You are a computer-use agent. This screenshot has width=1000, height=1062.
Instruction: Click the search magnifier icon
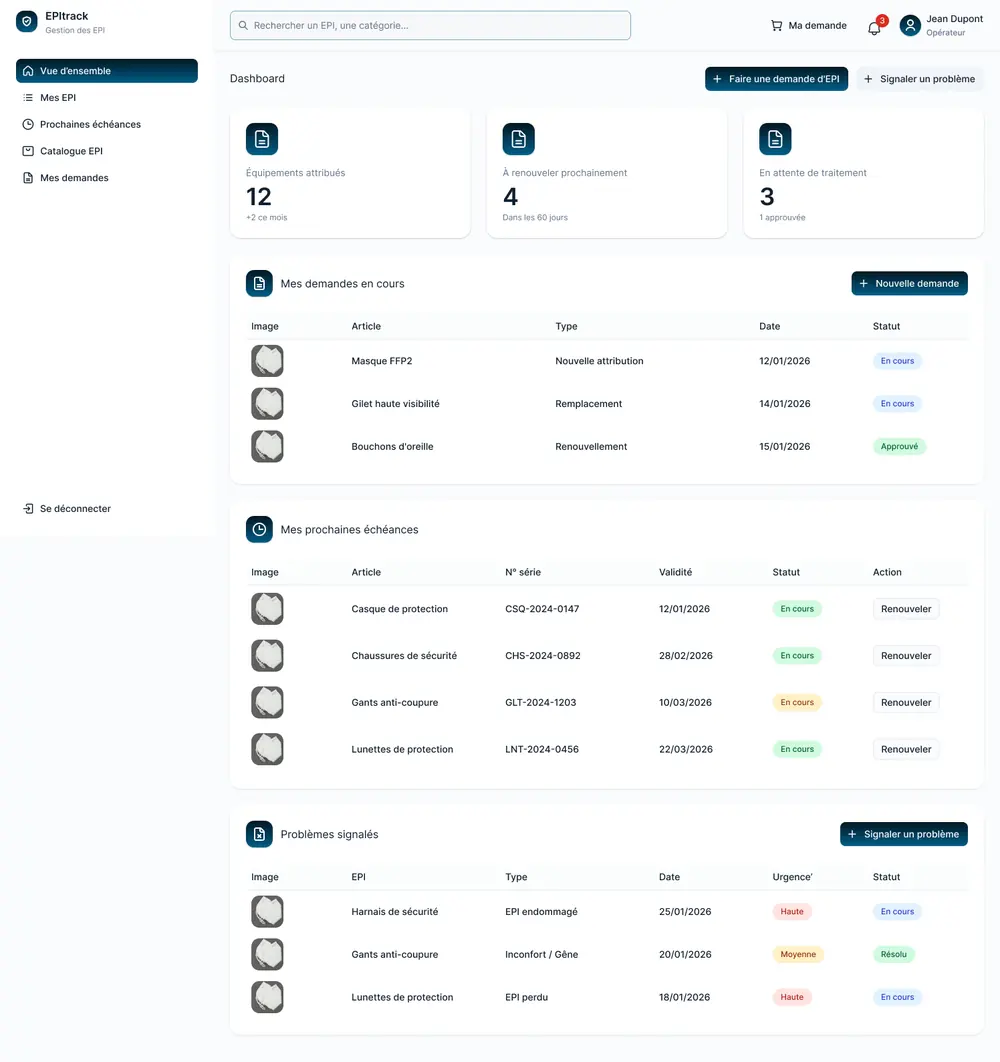(x=243, y=26)
